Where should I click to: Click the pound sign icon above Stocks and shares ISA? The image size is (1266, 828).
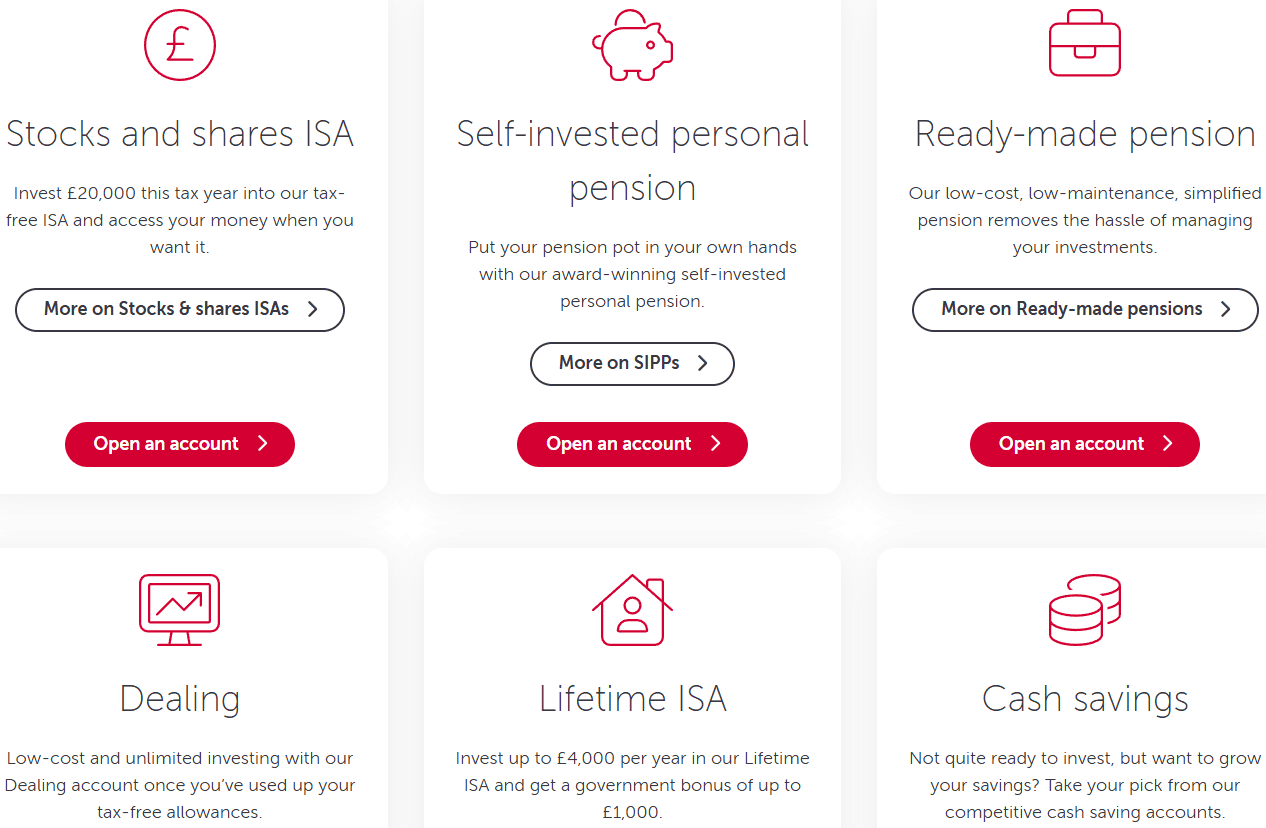[180, 45]
